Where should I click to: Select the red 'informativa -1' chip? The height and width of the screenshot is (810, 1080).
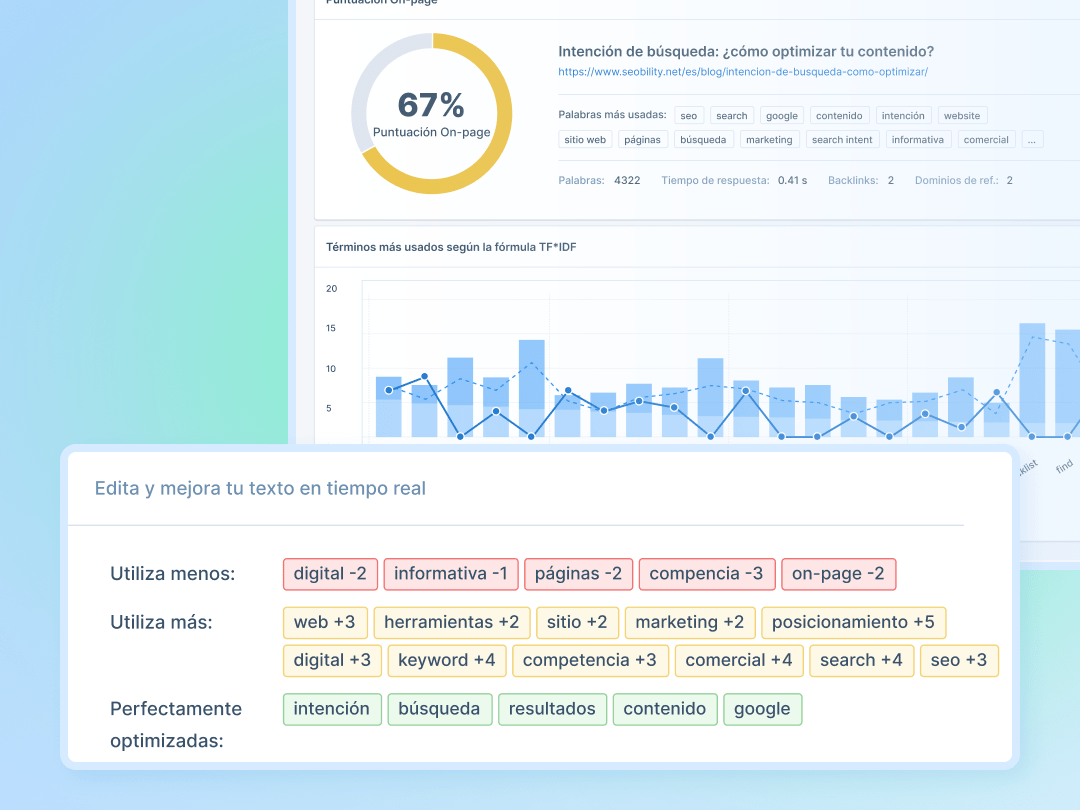pyautogui.click(x=451, y=574)
